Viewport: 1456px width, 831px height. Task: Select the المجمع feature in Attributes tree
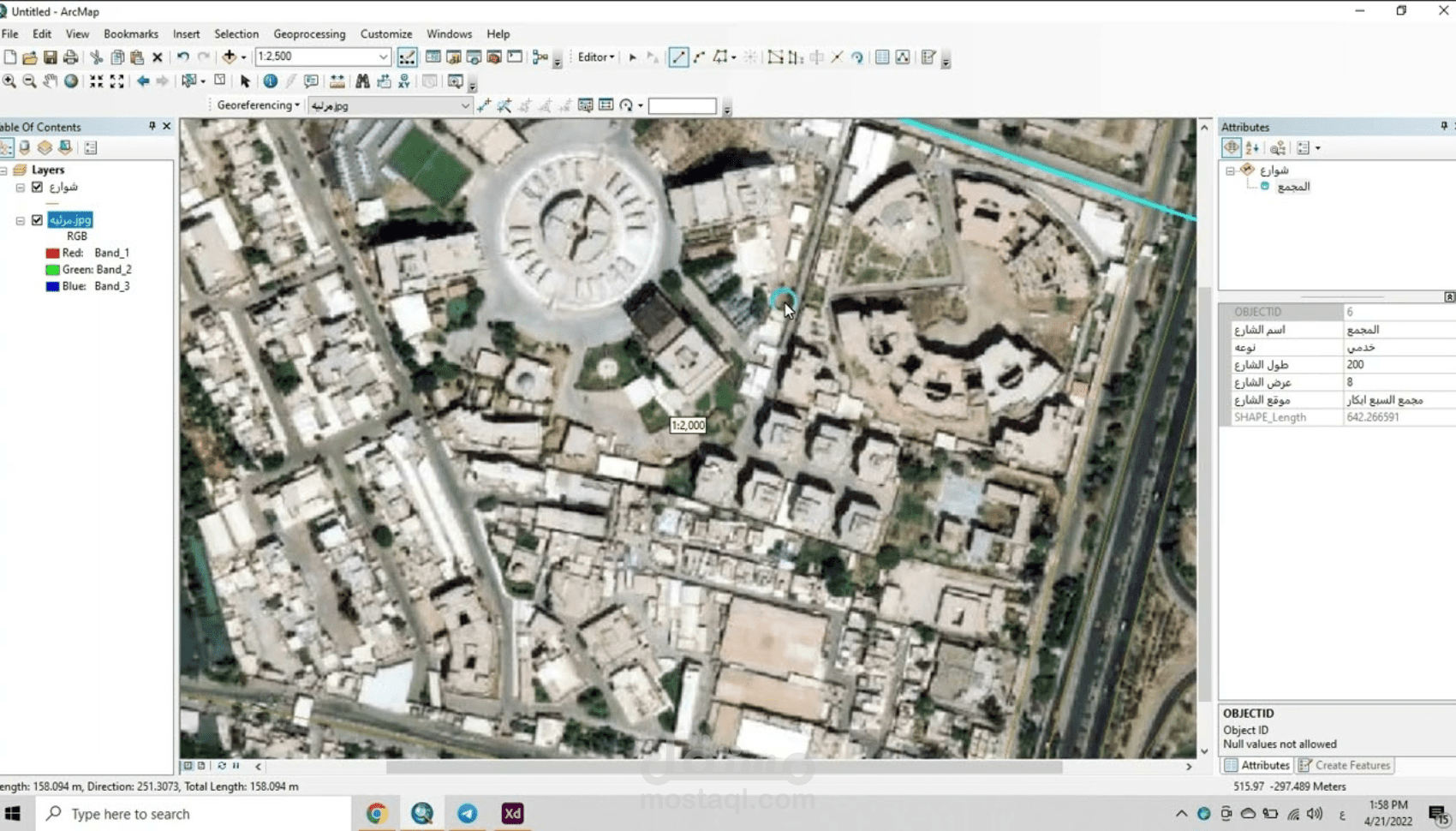tap(1292, 187)
